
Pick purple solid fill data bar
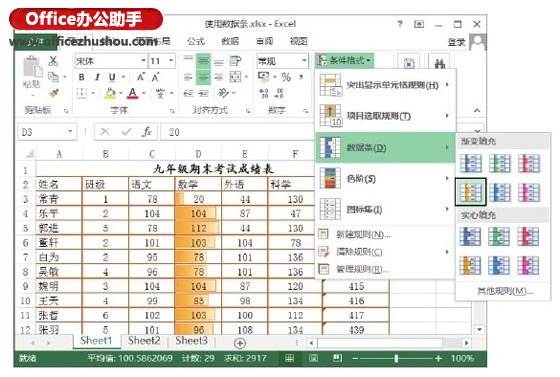pos(528,266)
